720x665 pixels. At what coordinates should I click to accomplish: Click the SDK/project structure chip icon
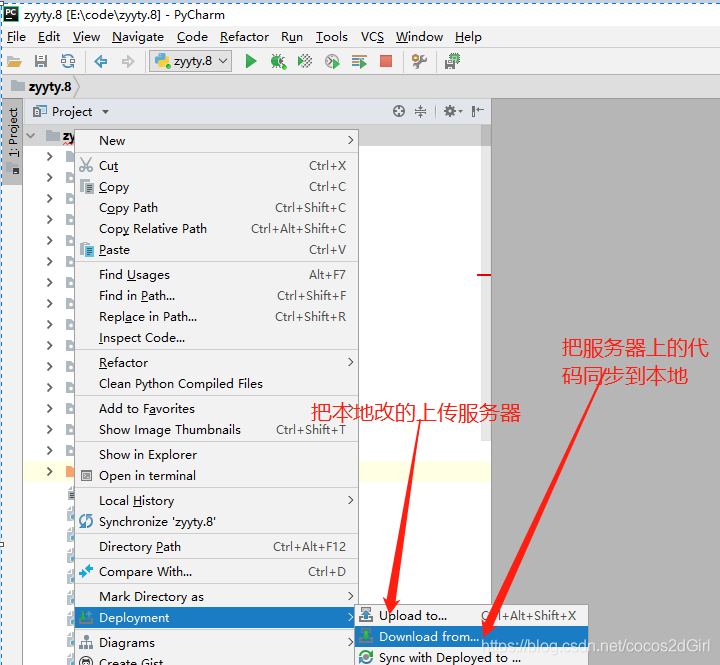(x=452, y=61)
